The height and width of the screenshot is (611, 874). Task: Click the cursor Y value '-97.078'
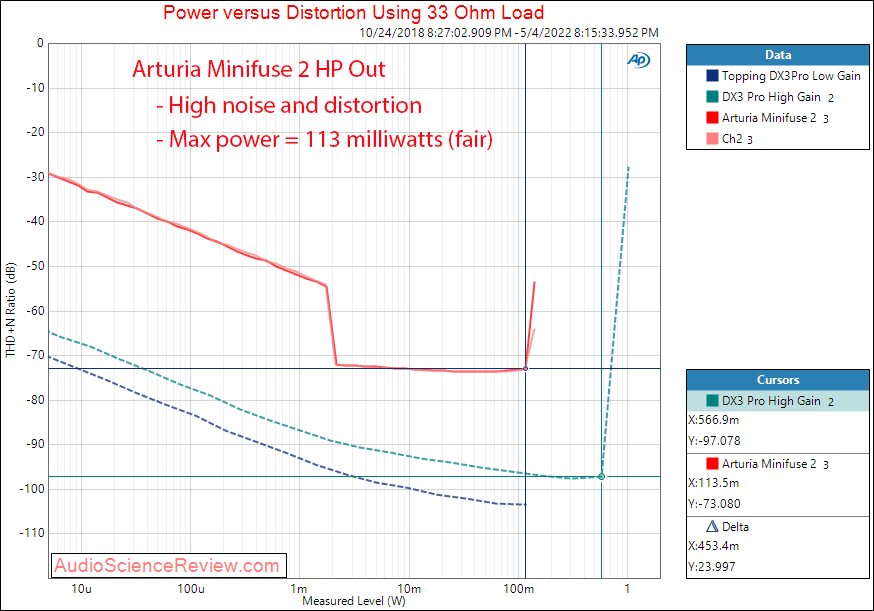[x=715, y=441]
